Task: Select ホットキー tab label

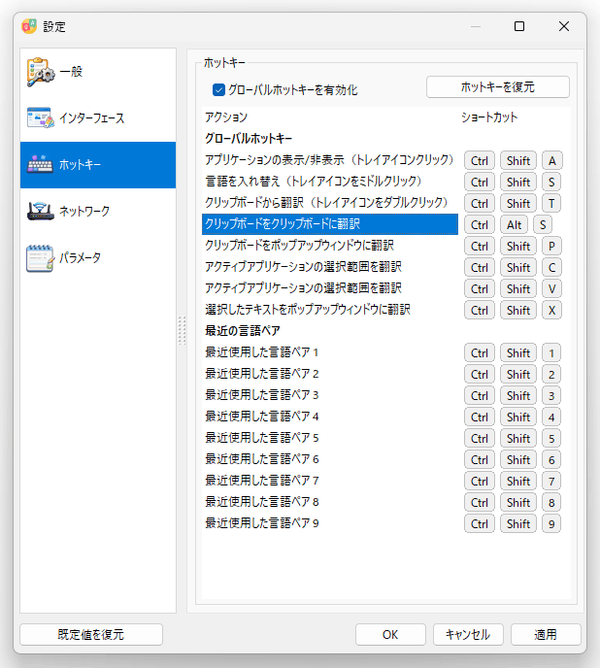Action: (80, 164)
